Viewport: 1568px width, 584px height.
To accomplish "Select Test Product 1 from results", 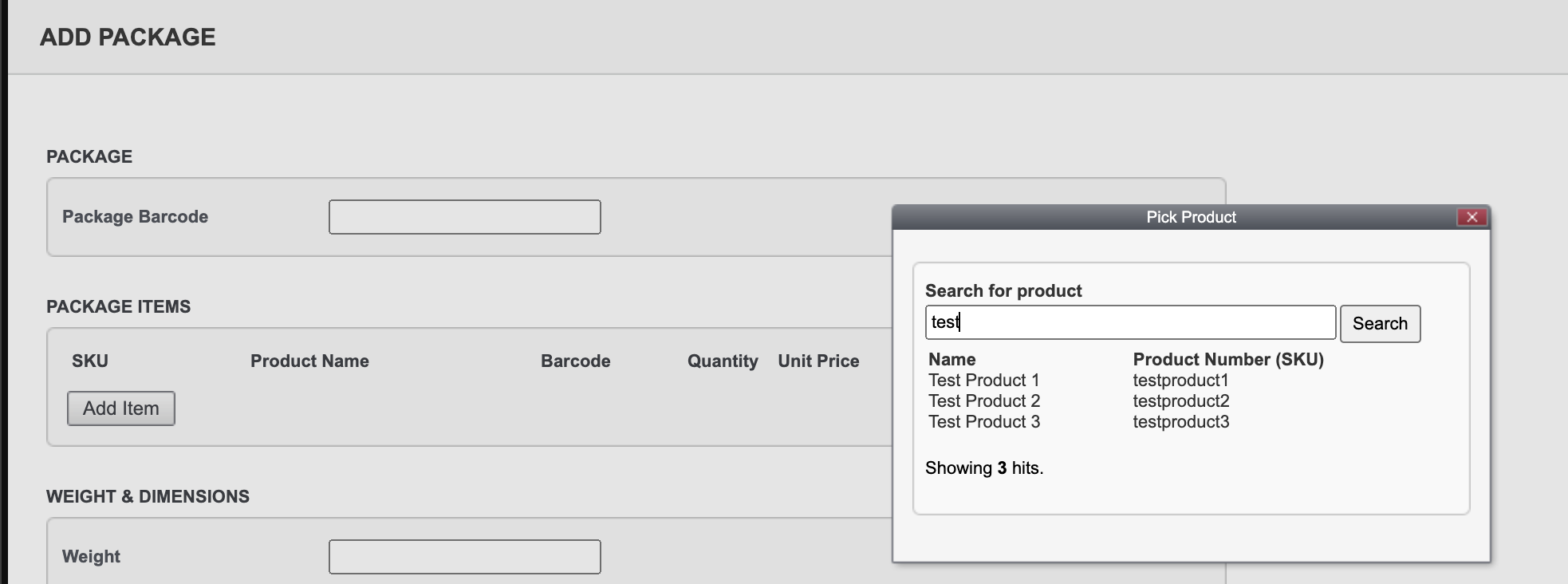I will [984, 381].
